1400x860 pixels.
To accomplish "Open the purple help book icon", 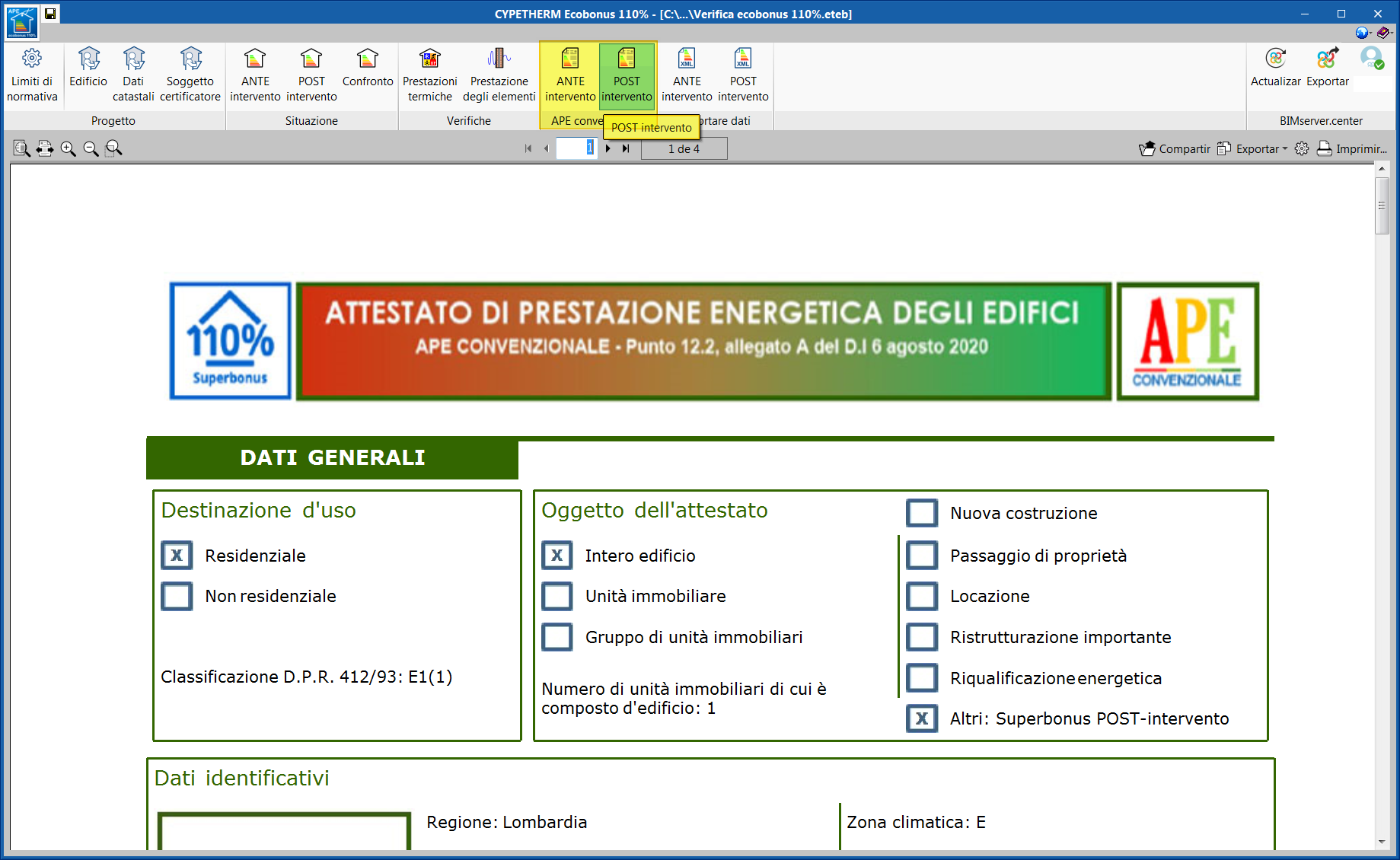I will 1382,33.
